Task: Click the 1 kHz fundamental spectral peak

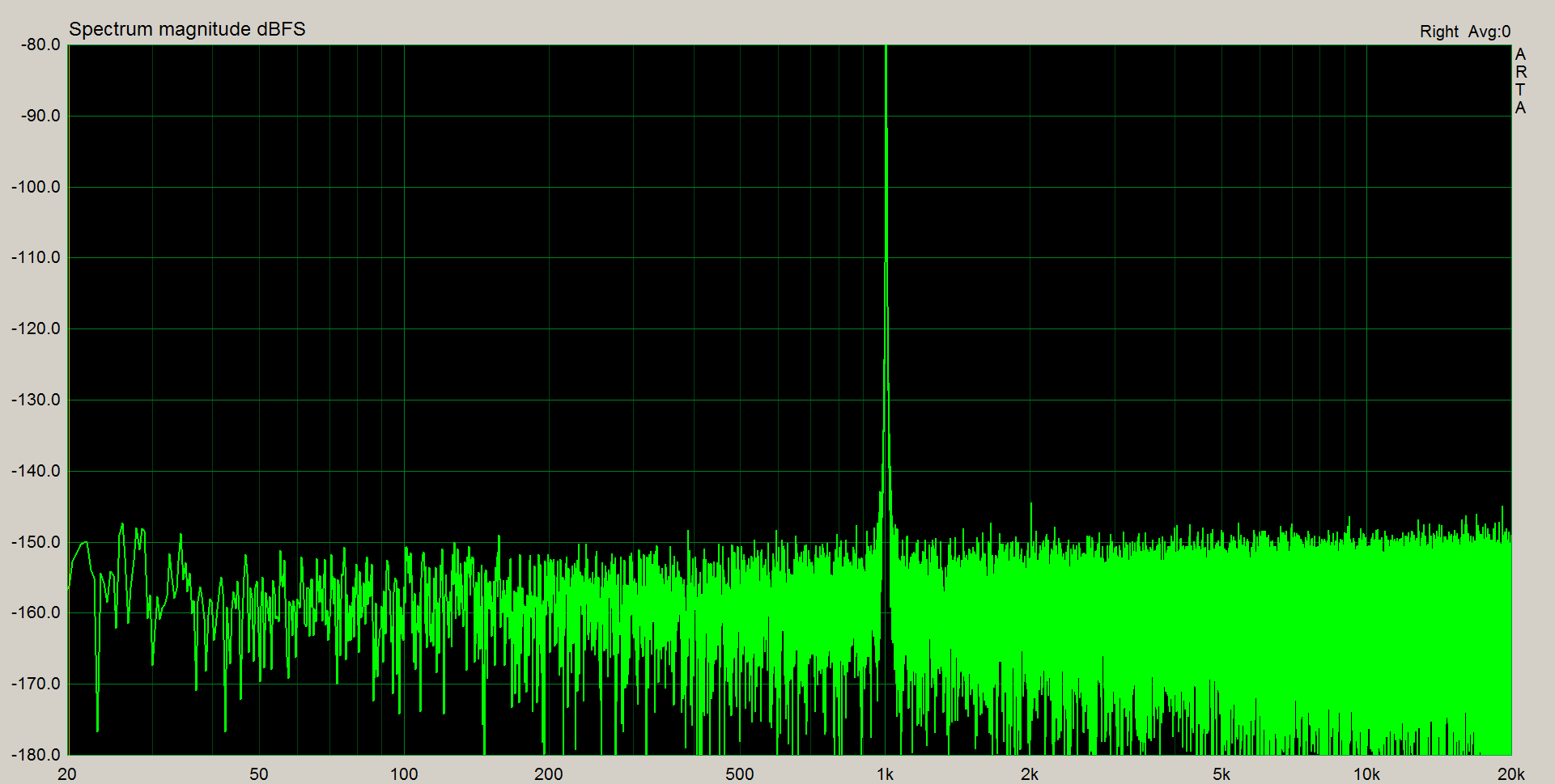Action: 886,283
